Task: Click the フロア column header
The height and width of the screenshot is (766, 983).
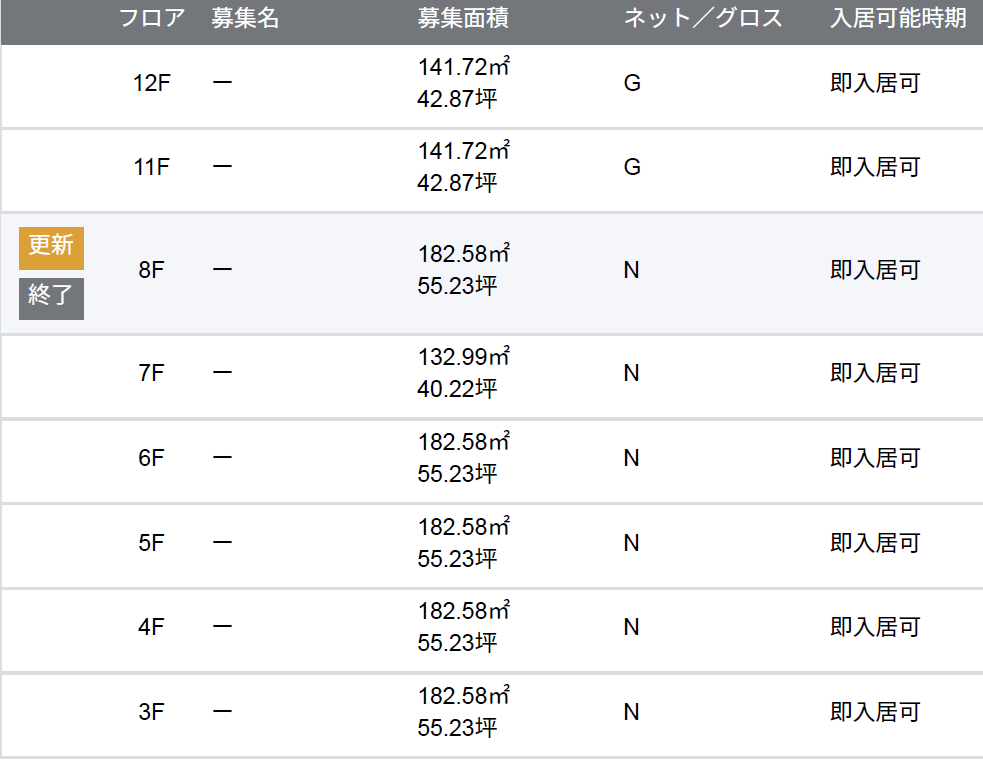Action: pos(152,19)
